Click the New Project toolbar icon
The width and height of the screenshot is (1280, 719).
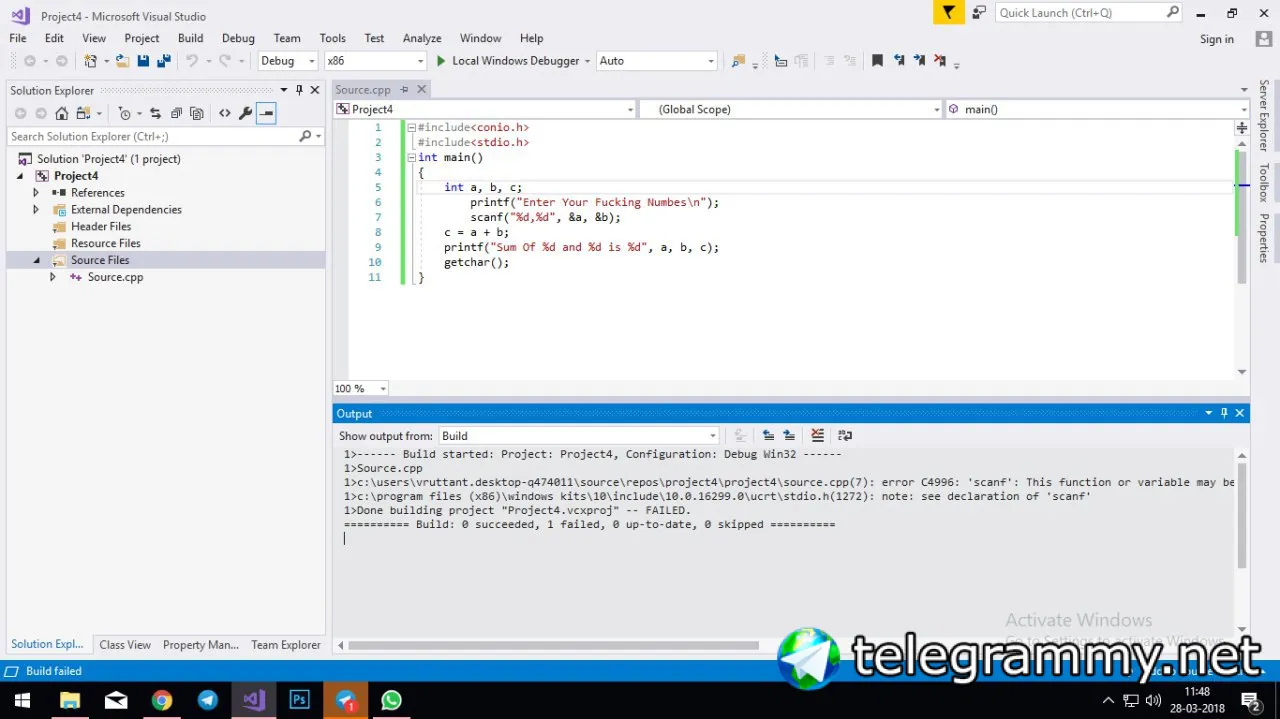[x=90, y=61]
